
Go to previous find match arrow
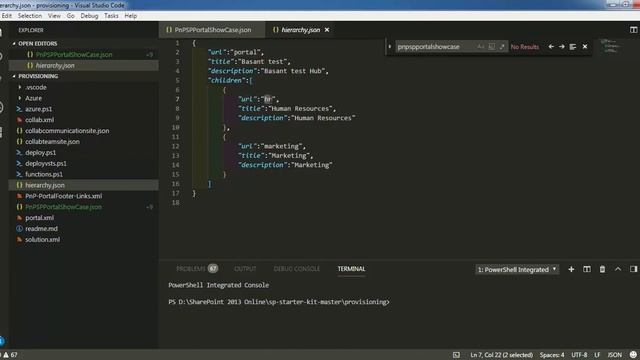tap(551, 47)
